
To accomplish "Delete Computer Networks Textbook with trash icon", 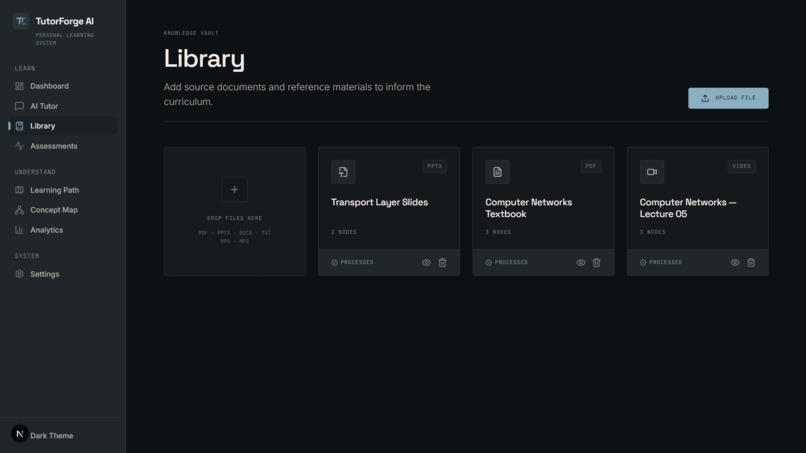I will 596,262.
